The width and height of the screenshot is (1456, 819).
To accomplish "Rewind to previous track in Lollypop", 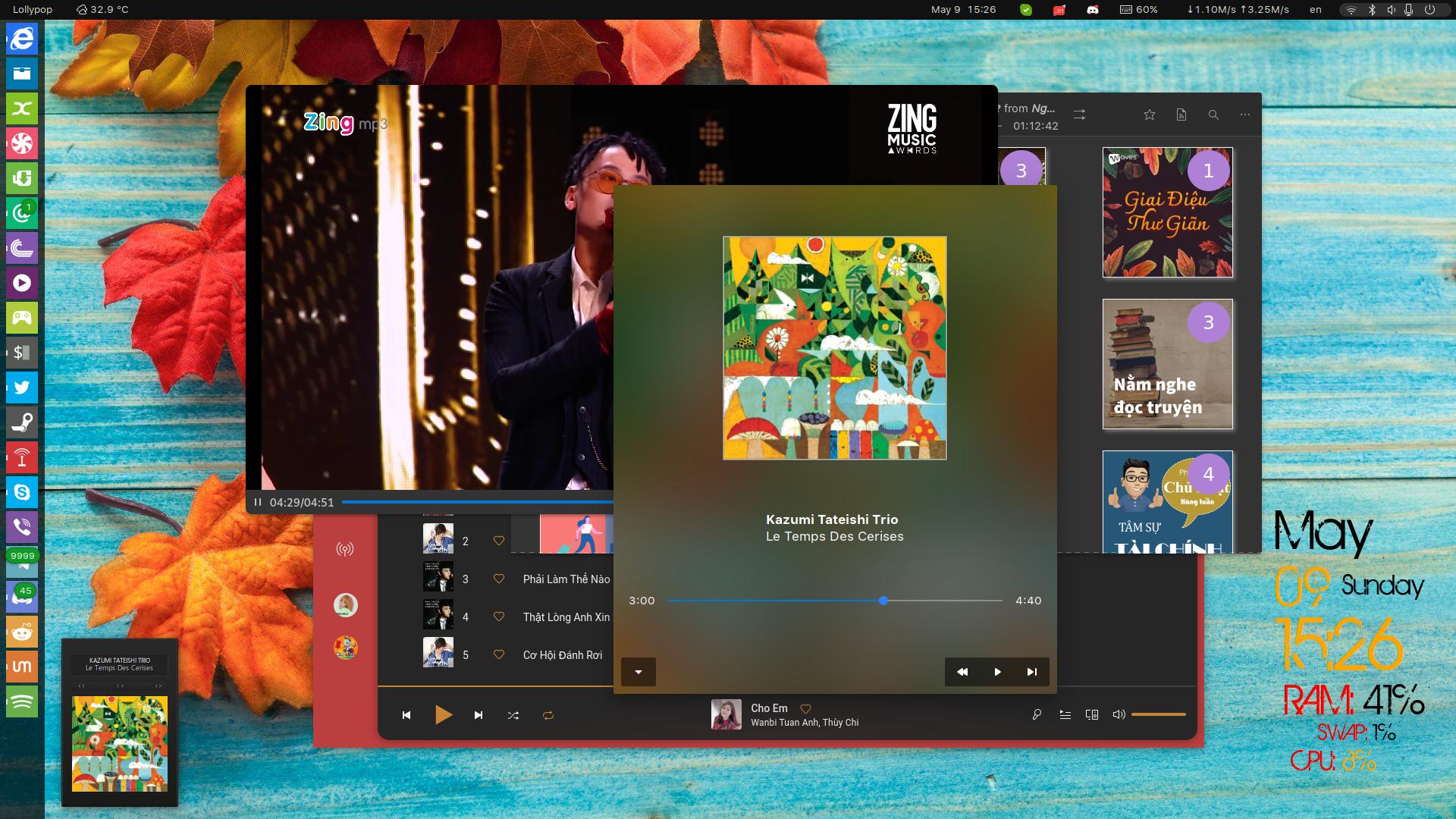I will [x=962, y=672].
